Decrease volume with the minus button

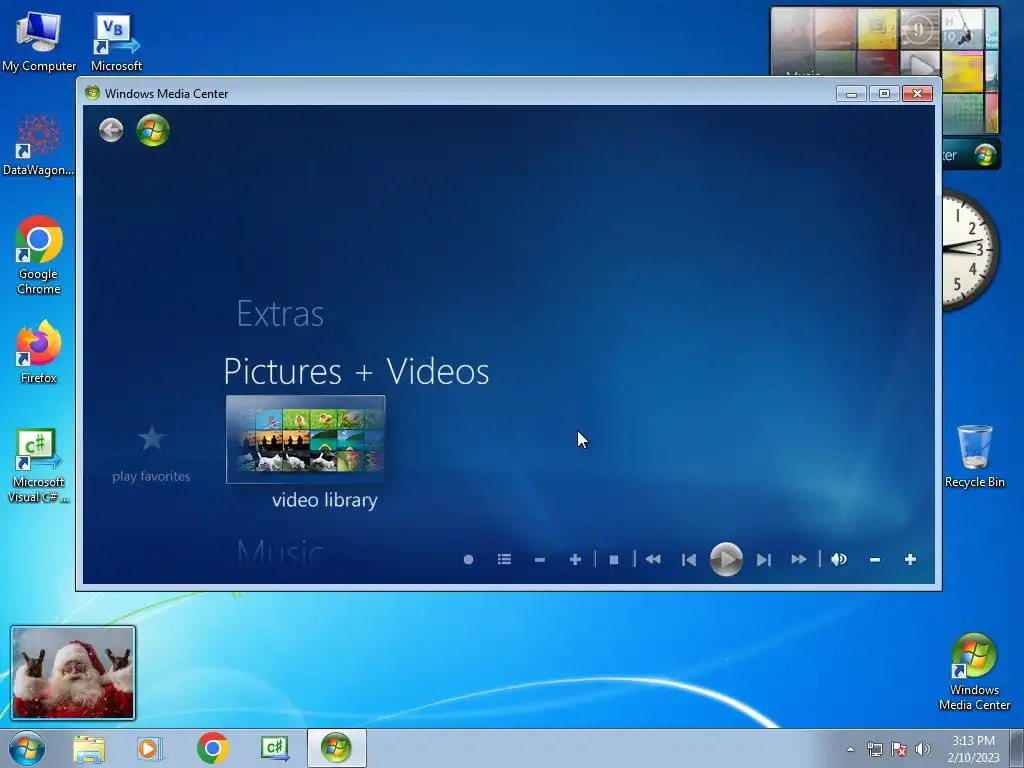click(875, 560)
